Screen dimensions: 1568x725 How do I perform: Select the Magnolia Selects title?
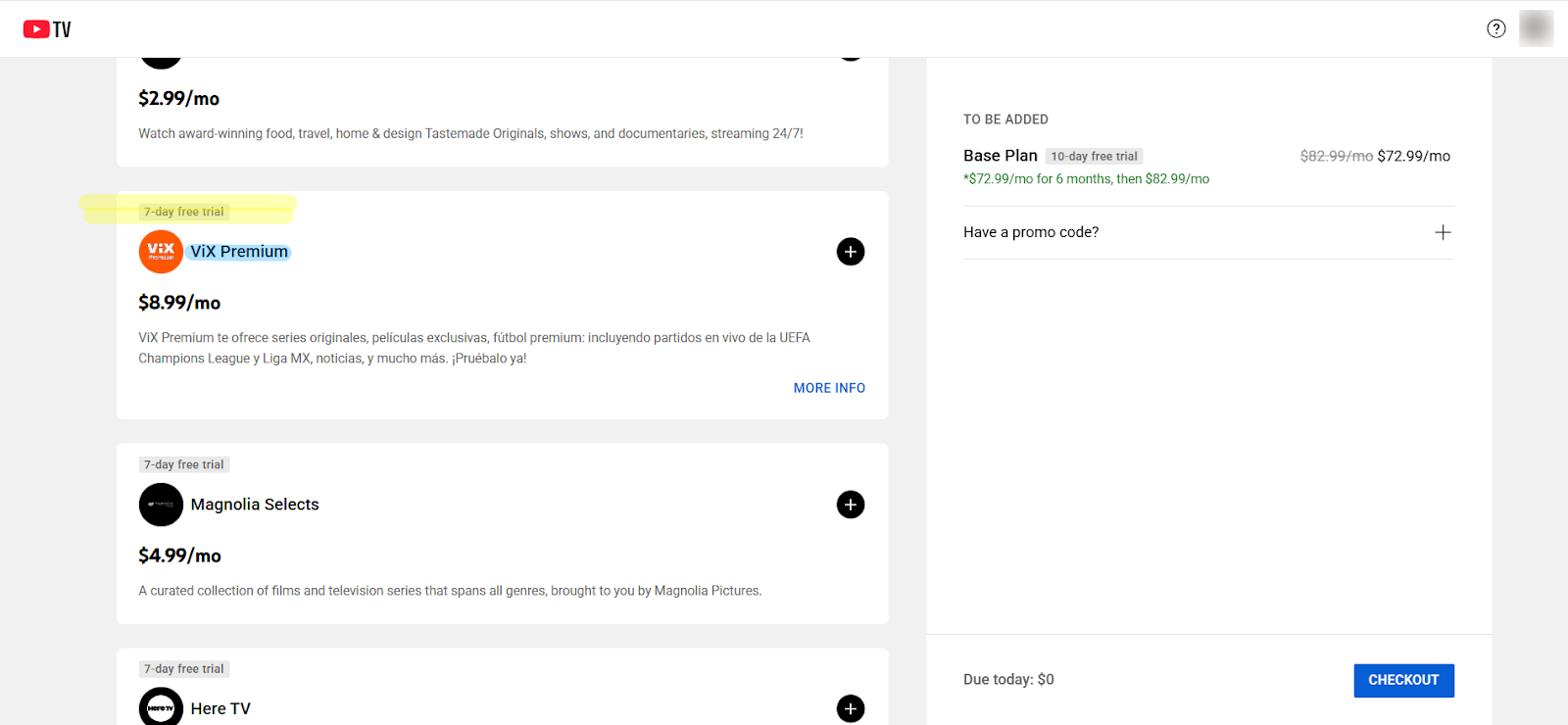[x=255, y=505]
